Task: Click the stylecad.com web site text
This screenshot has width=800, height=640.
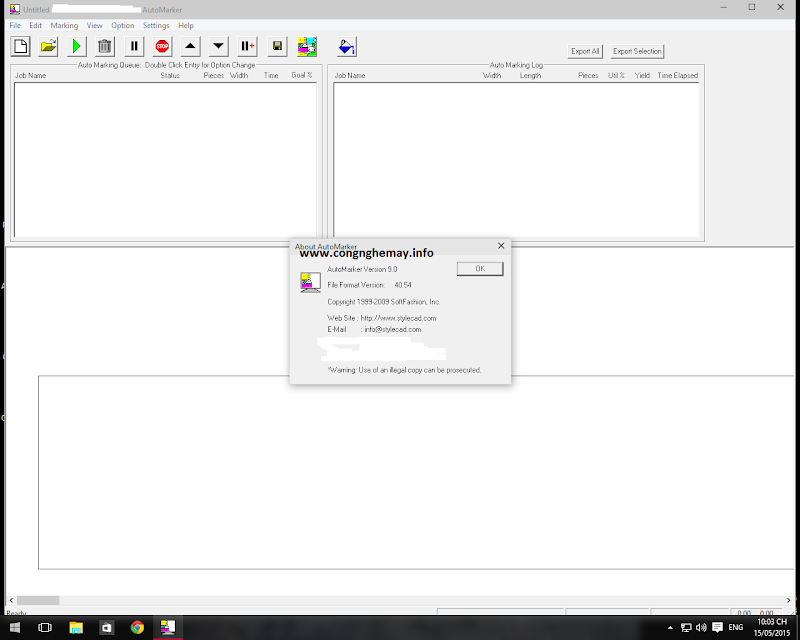Action: [398, 318]
